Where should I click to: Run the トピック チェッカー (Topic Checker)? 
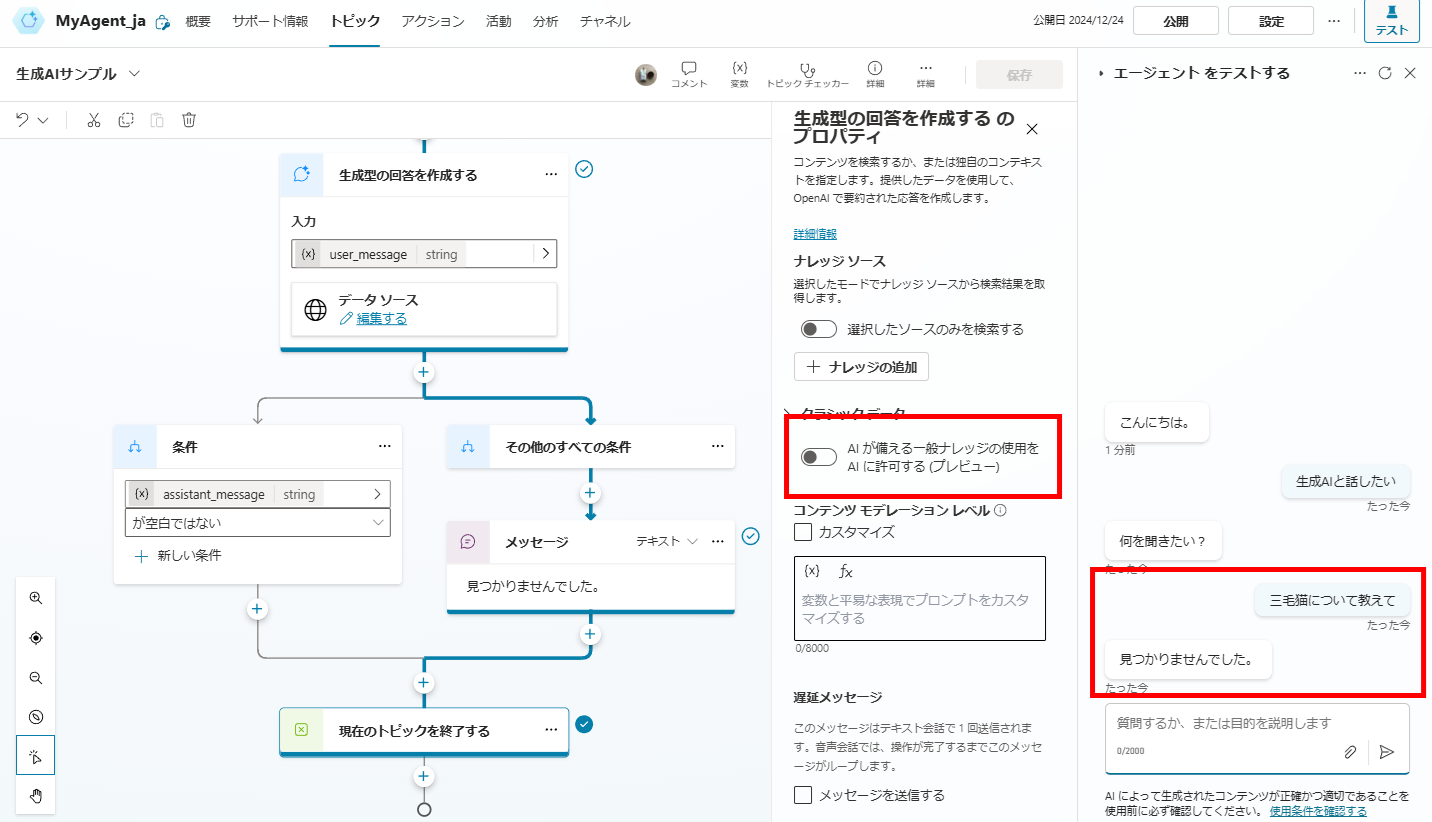point(807,74)
